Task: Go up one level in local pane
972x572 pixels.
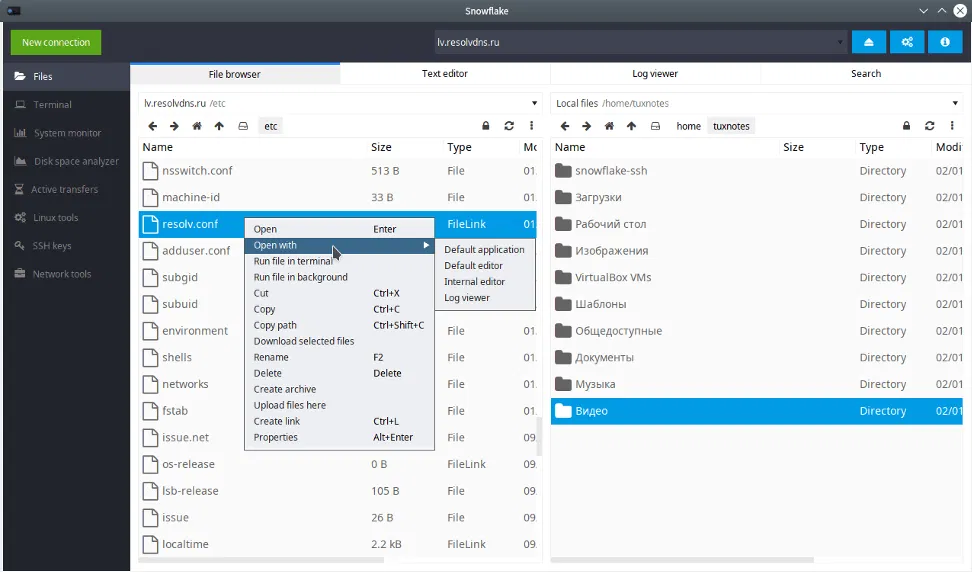Action: pyautogui.click(x=631, y=126)
